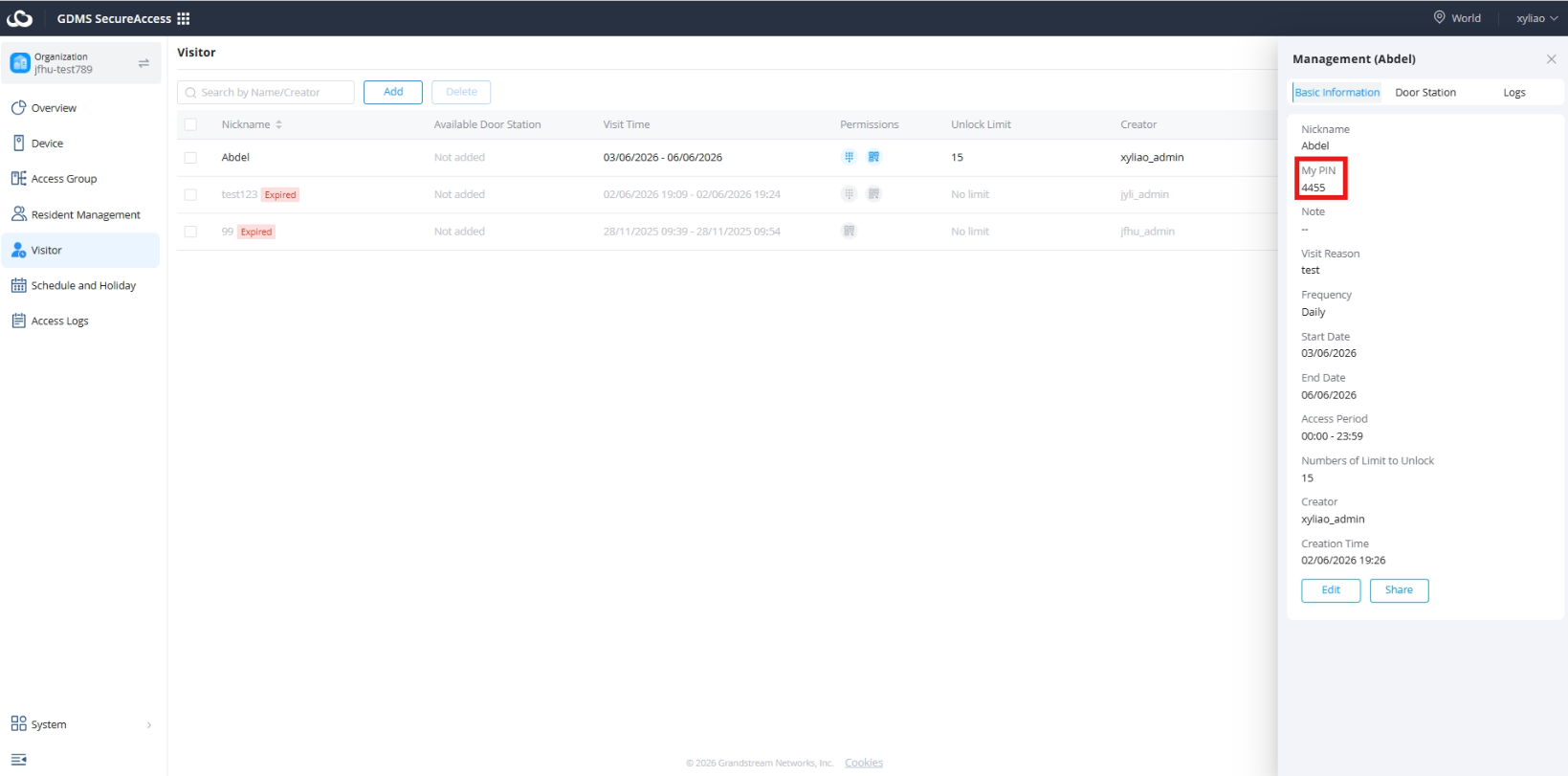Open Device in the sidebar

point(80,144)
